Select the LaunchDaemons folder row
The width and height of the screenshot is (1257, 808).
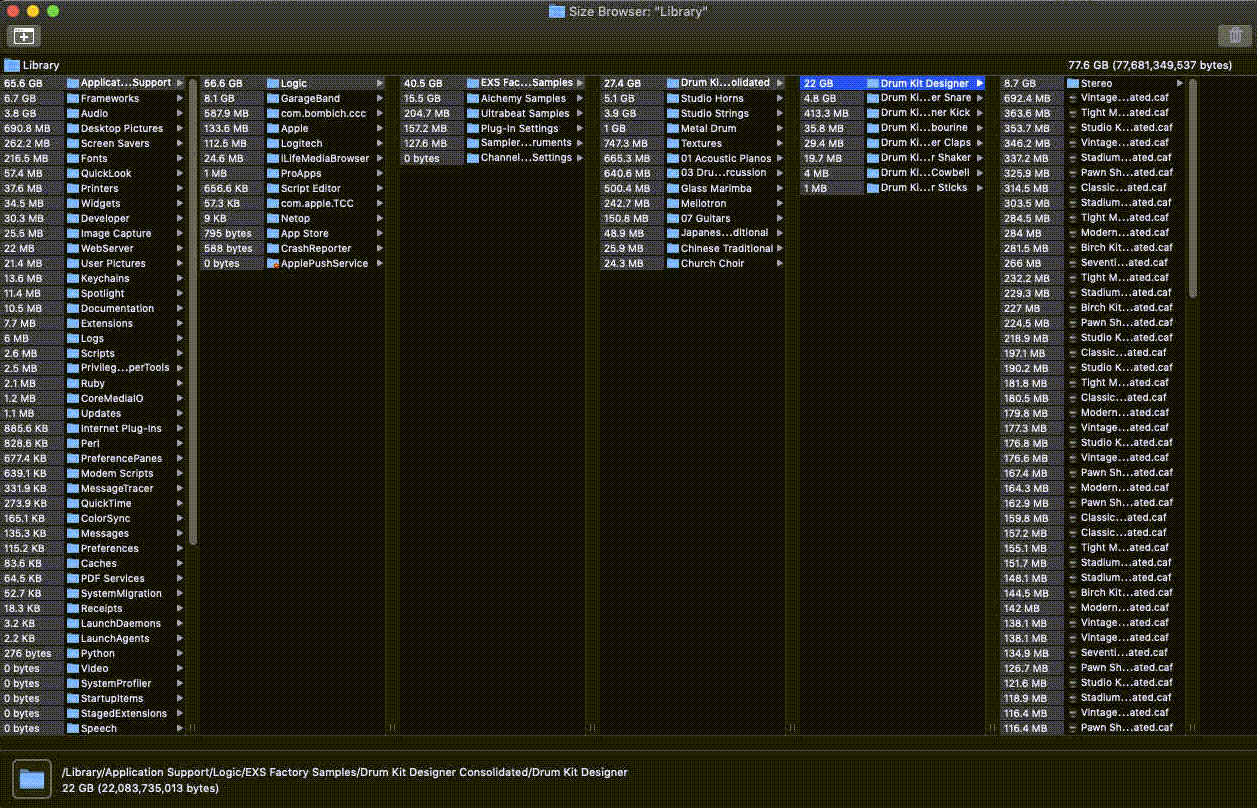click(93, 623)
